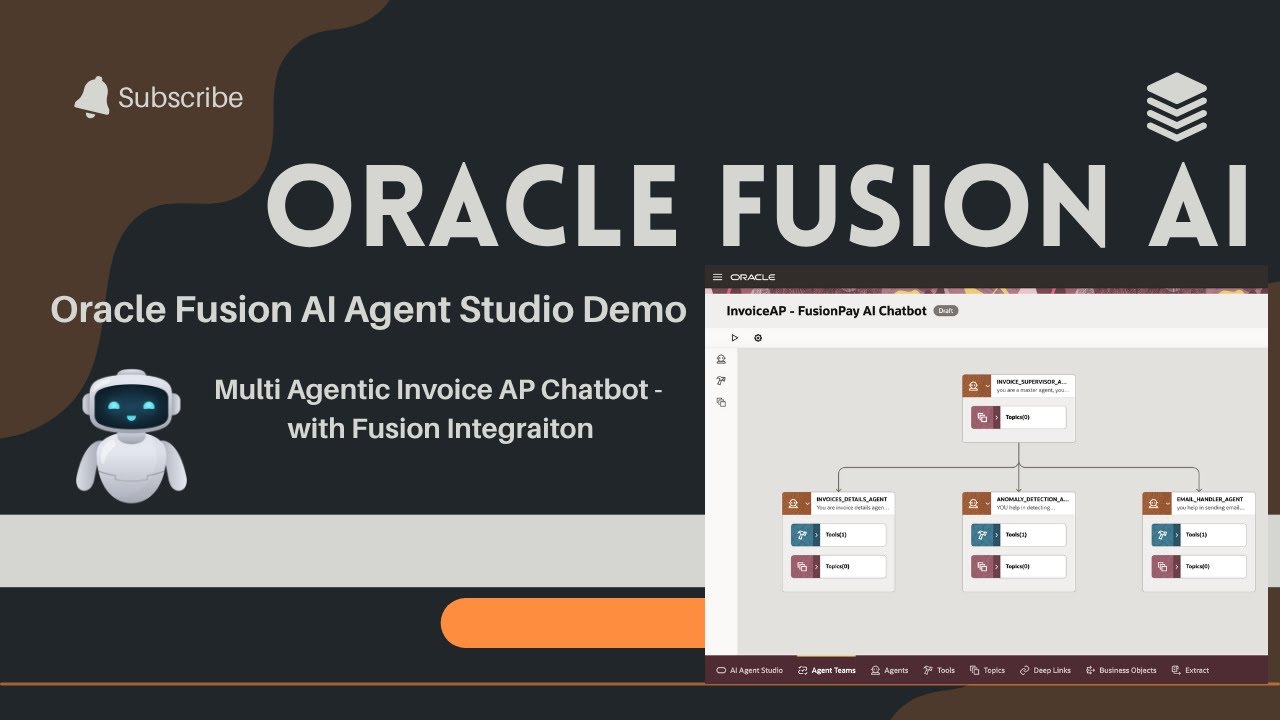1280x720 pixels.
Task: Click the Tools icon in EMAIL_HANDLER_AGENT card
Action: point(1162,535)
